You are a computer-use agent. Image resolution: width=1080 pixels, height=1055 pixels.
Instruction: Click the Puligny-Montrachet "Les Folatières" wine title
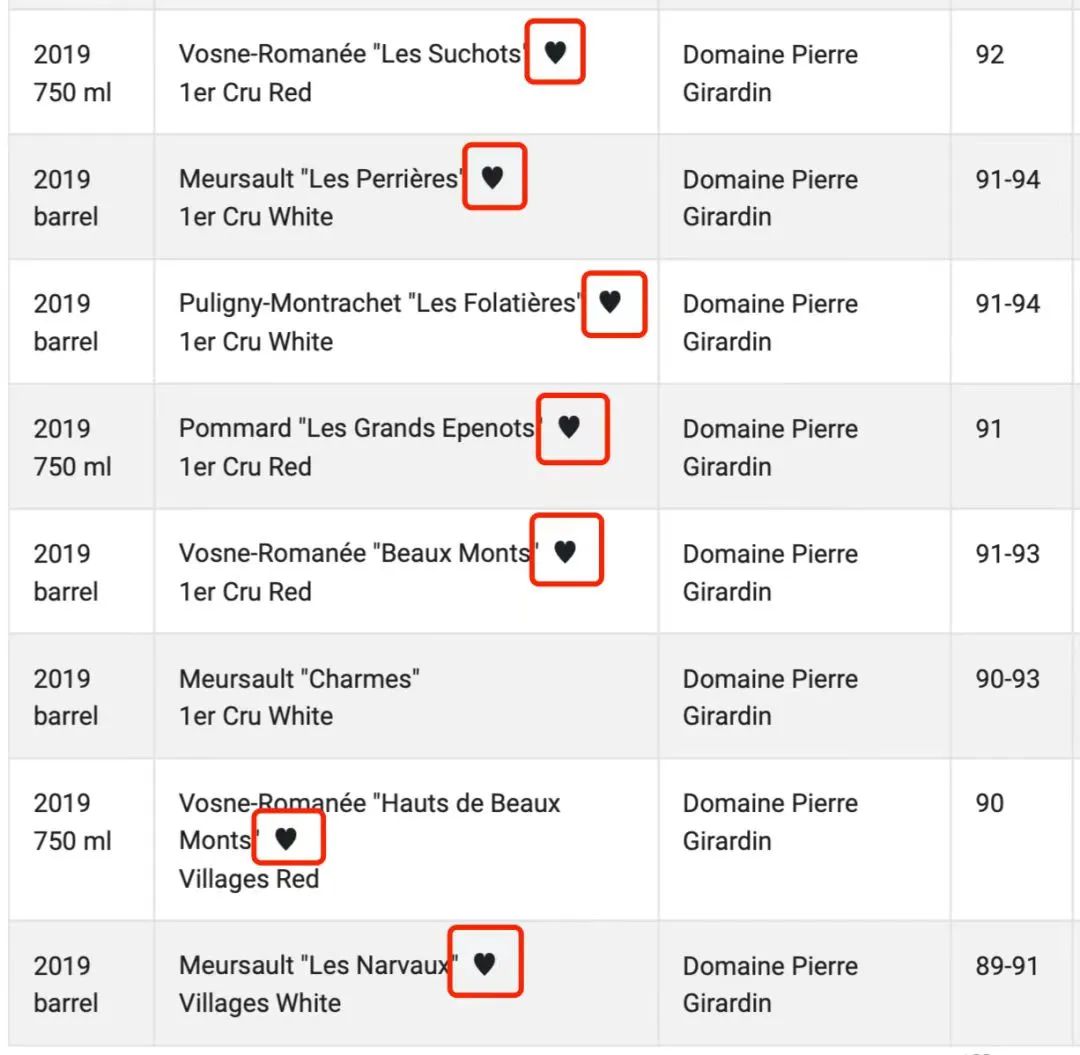[x=380, y=303]
